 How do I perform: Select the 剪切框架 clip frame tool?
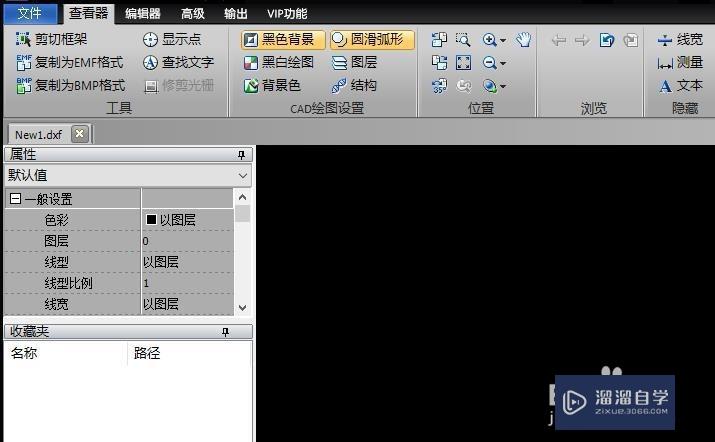coord(51,39)
